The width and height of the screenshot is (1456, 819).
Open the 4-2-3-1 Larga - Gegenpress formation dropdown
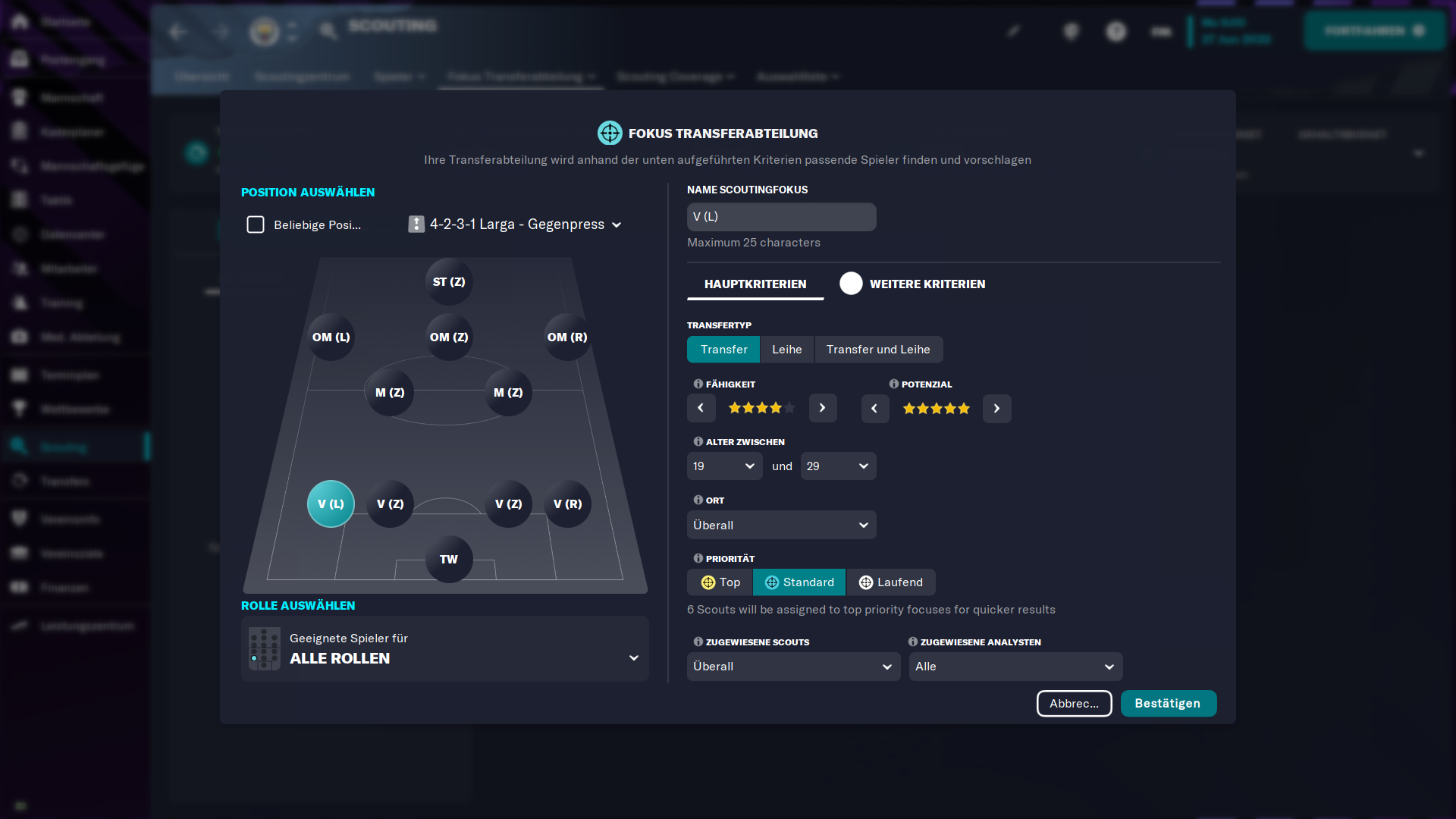click(516, 224)
